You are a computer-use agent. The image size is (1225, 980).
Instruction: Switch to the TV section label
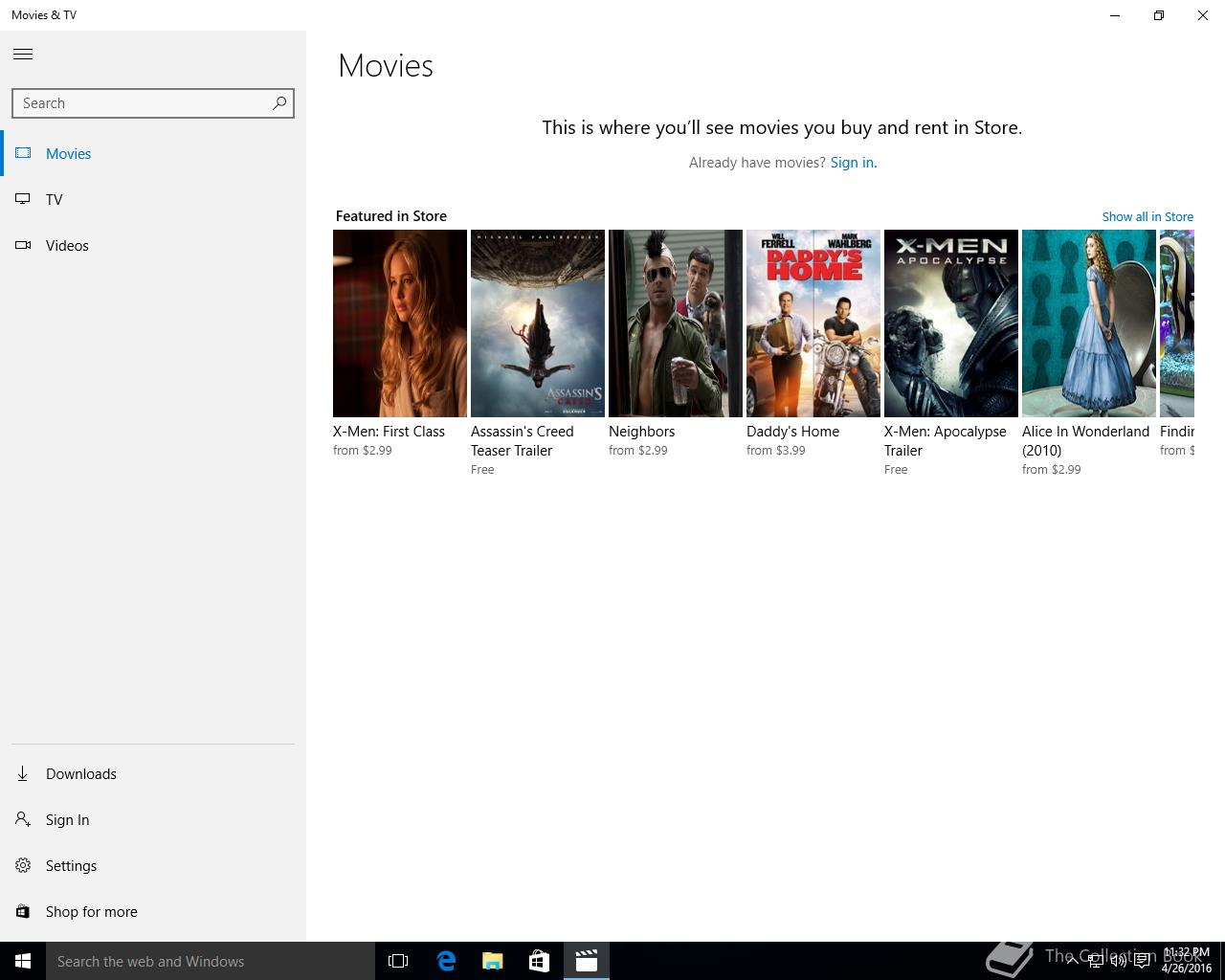click(55, 199)
